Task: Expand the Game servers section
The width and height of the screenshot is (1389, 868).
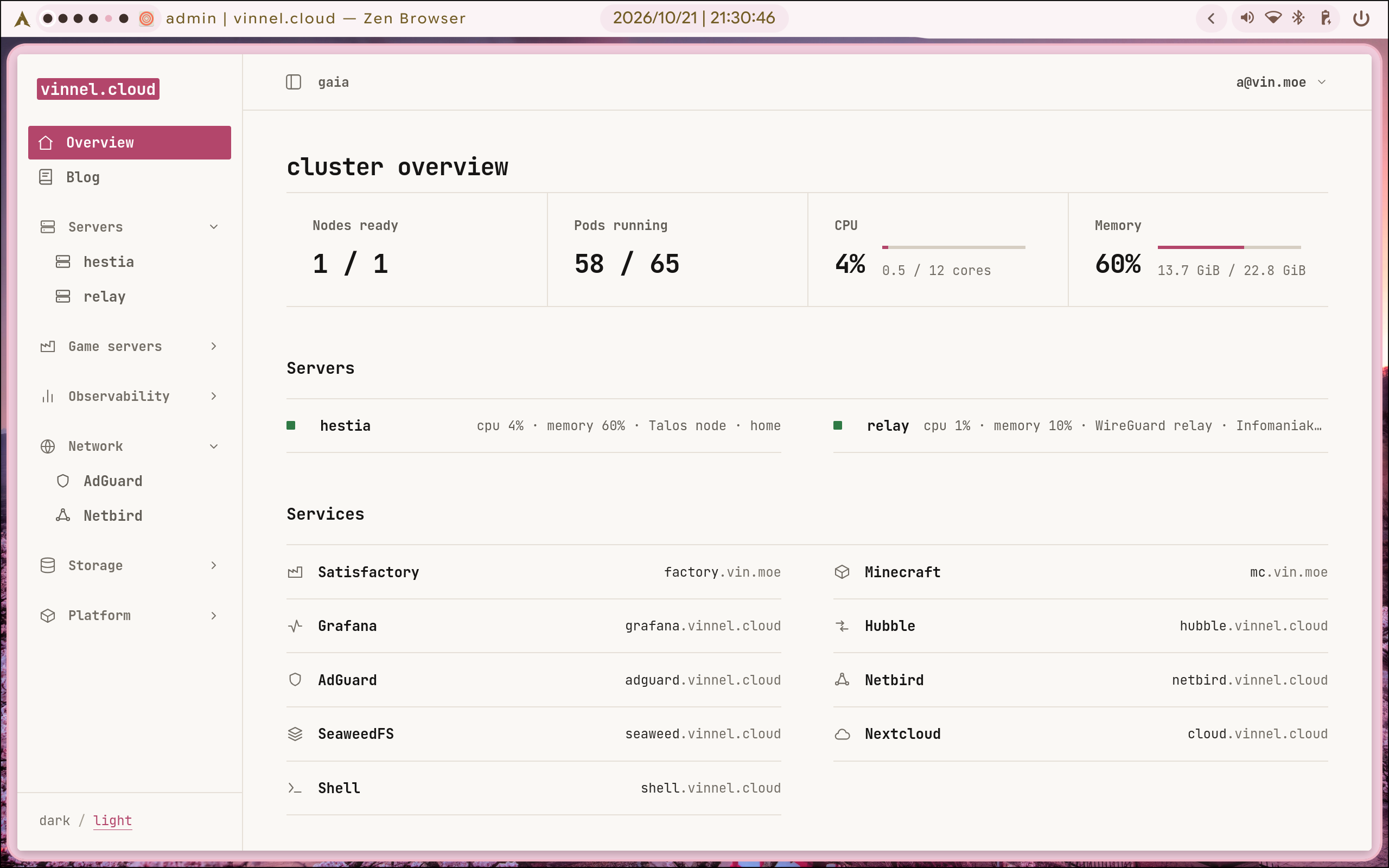Action: [x=130, y=346]
